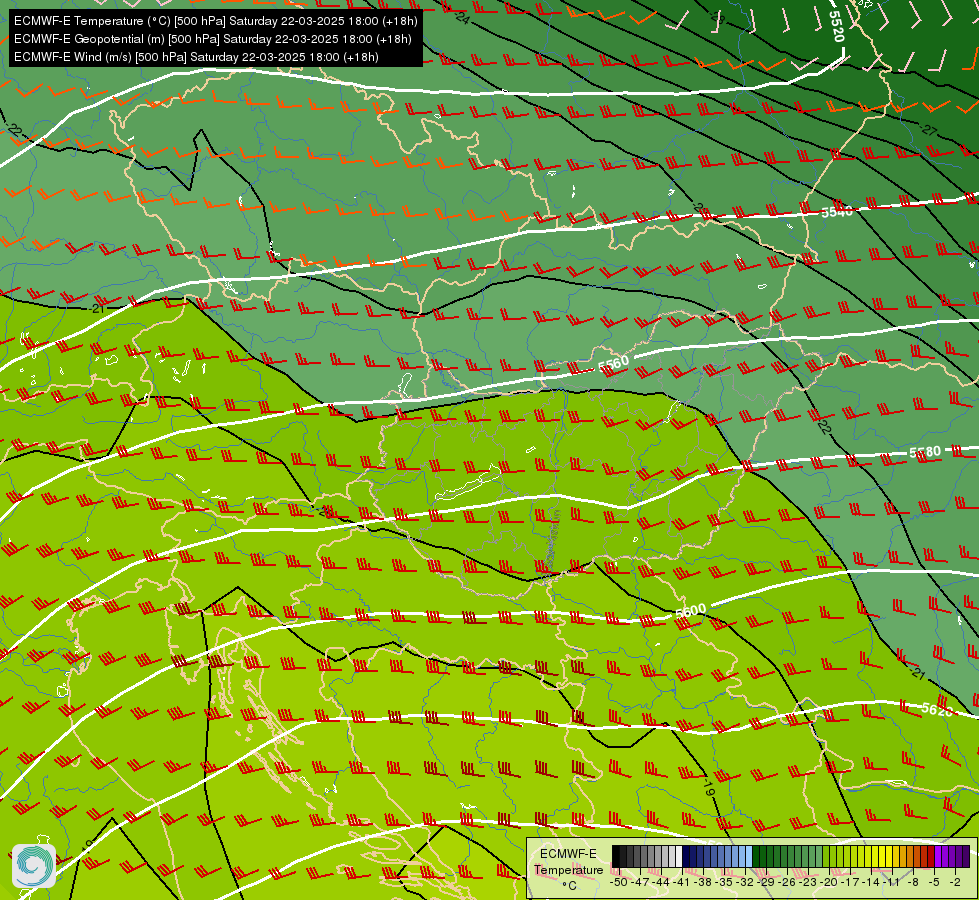Click the blue swirl logo icon
Screen dimensions: 979x900
click(34, 865)
